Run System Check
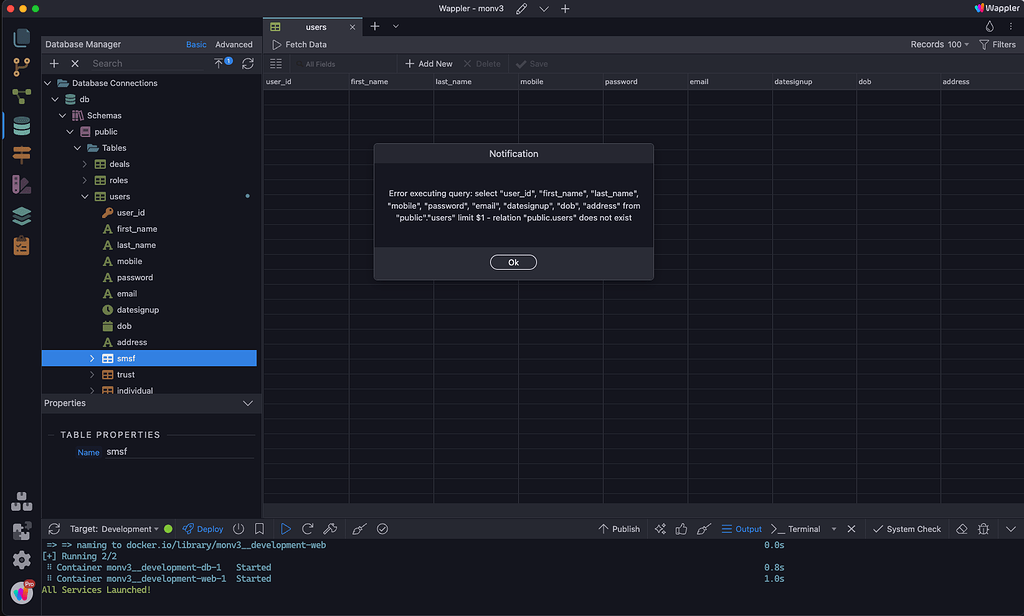This screenshot has height=616, width=1024. (x=906, y=529)
